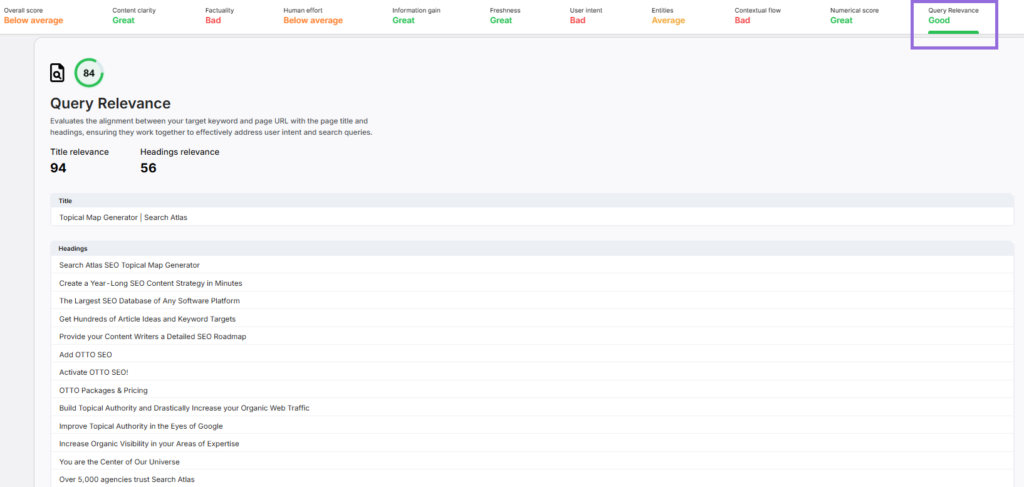Open the Factuality tab

pyautogui.click(x=219, y=16)
